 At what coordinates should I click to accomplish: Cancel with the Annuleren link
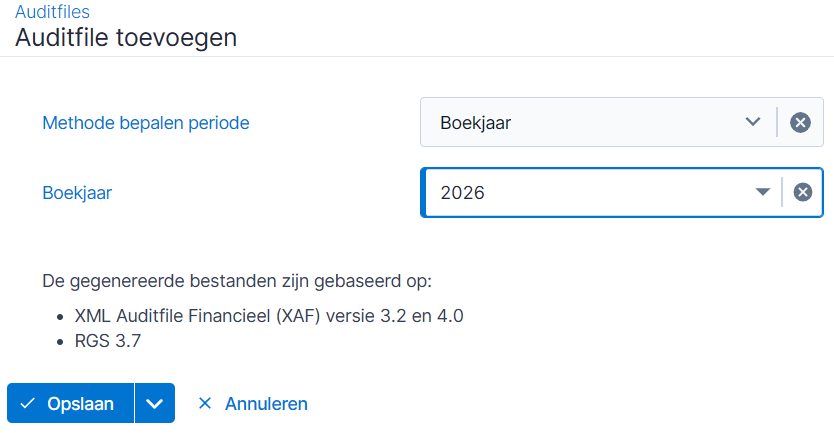coord(266,404)
